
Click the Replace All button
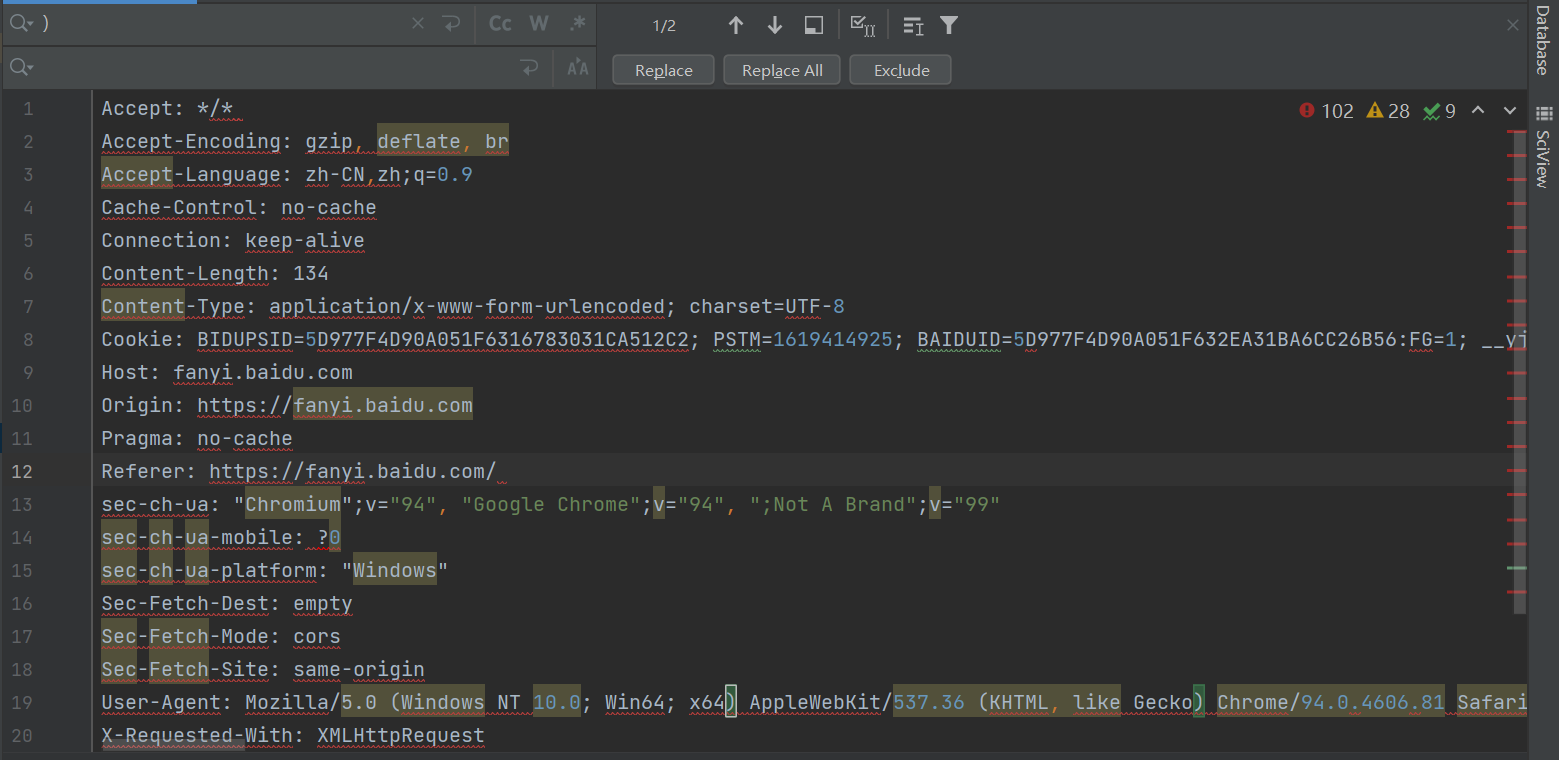781,69
